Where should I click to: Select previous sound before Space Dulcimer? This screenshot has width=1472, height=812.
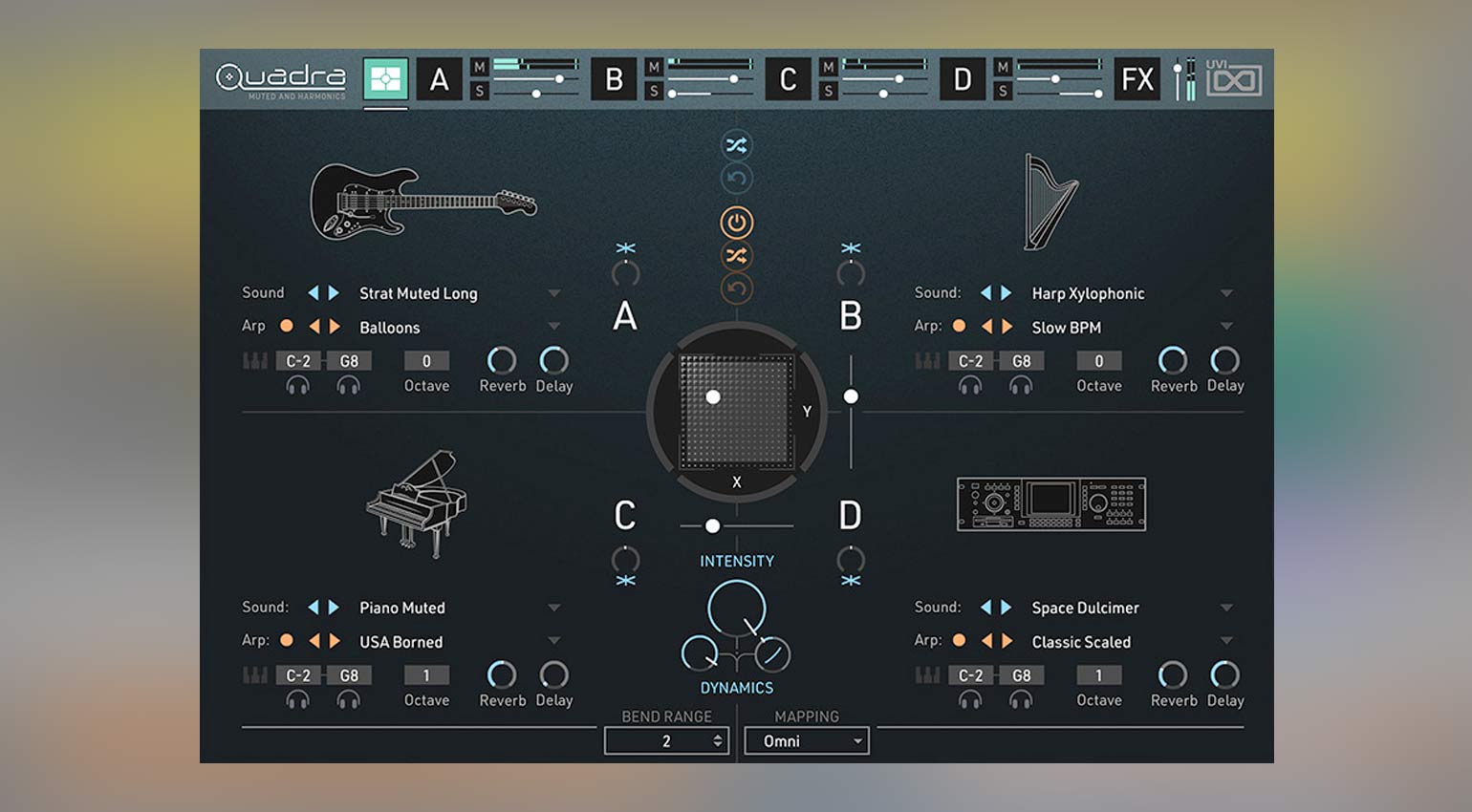pos(985,607)
